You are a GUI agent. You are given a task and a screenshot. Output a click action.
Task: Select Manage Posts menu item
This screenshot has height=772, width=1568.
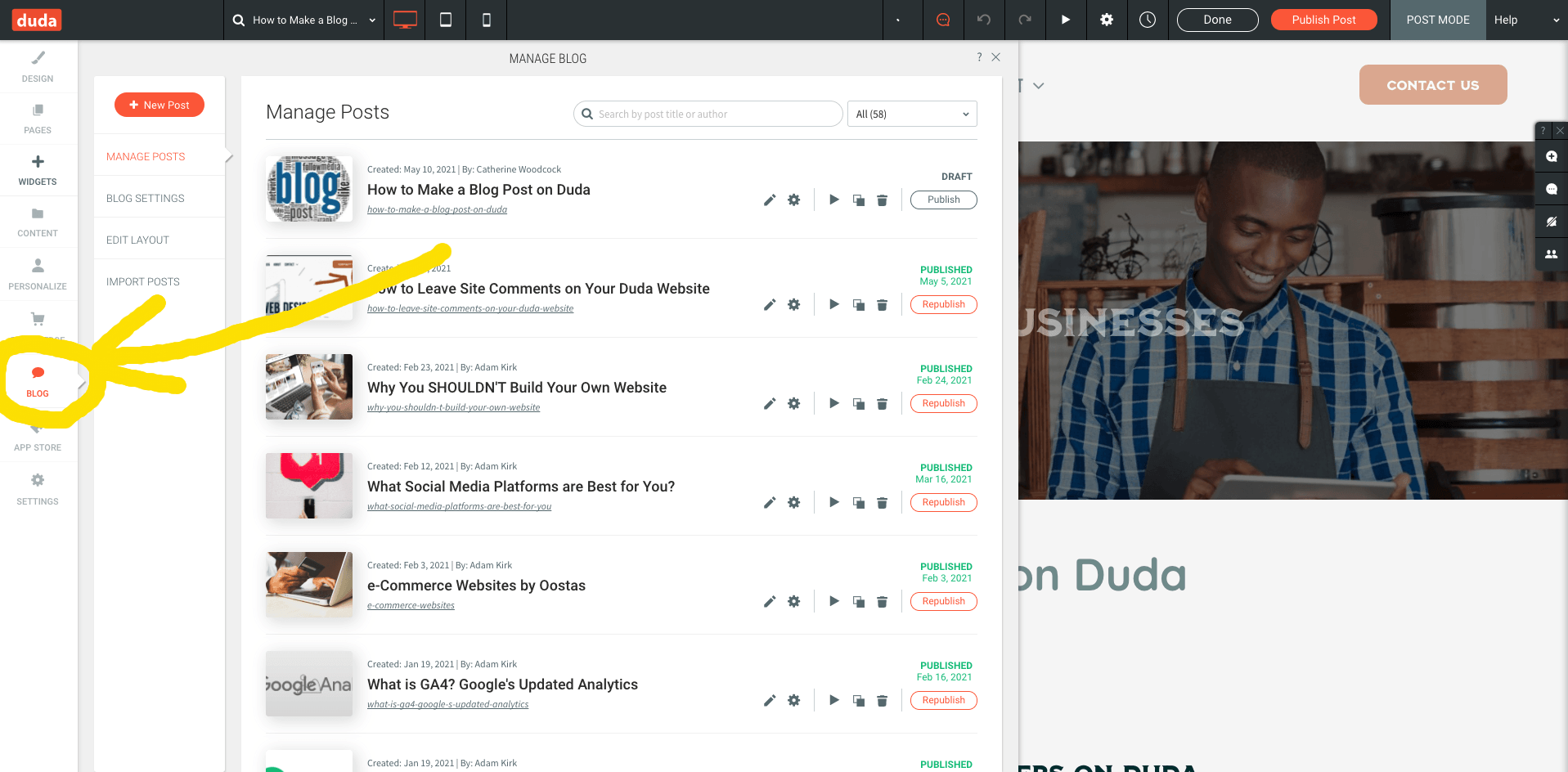[x=146, y=156]
